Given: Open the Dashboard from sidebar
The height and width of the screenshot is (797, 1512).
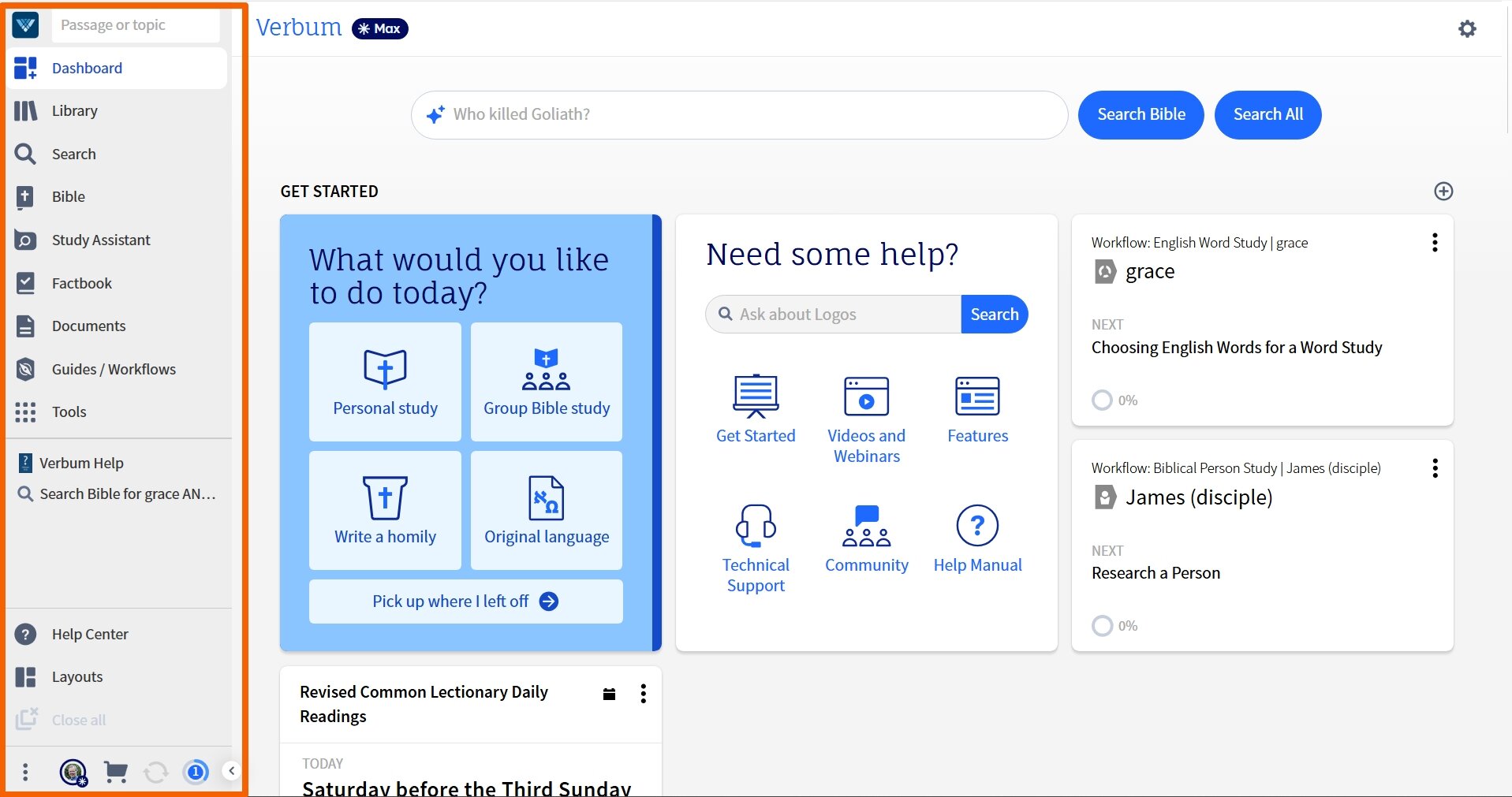Looking at the screenshot, I should [118, 68].
